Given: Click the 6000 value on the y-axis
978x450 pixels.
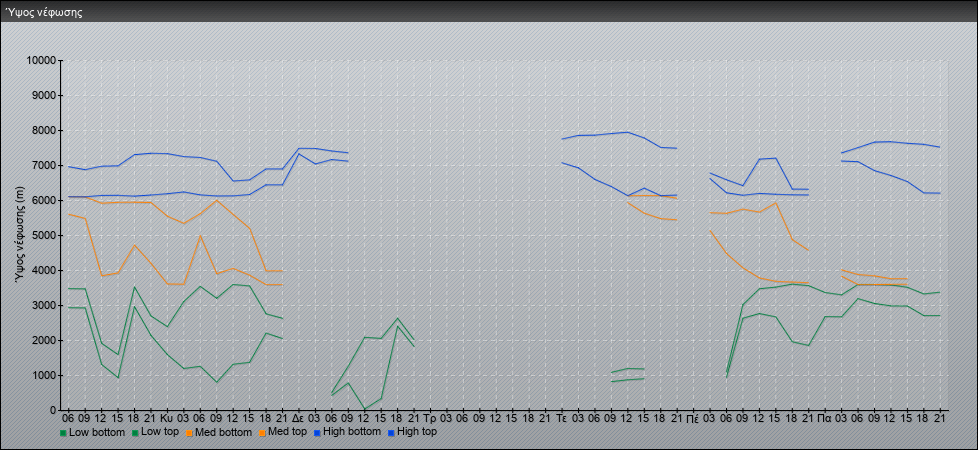Looking at the screenshot, I should pos(44,200).
